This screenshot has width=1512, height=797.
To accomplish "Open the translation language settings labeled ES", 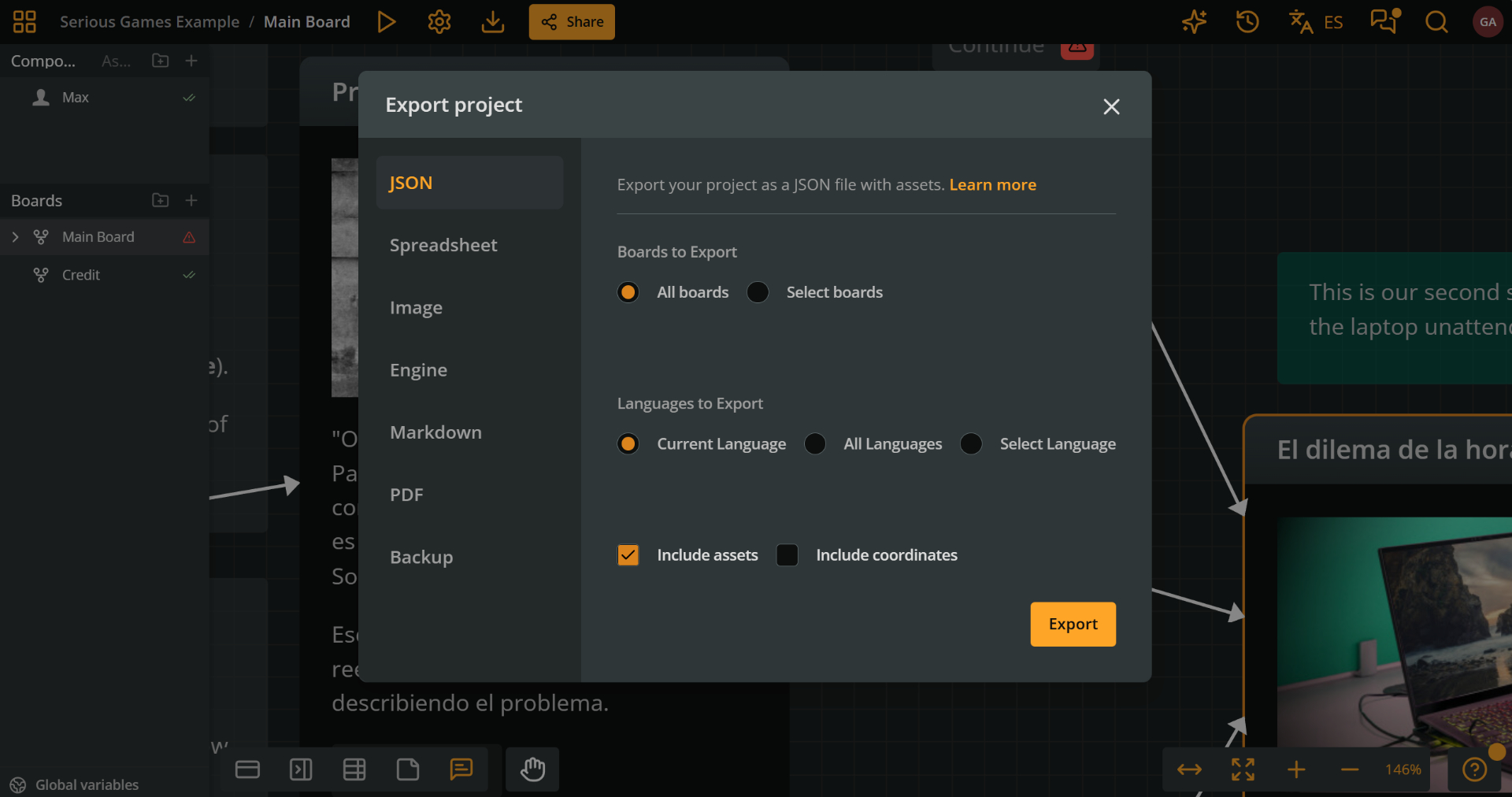I will (1317, 21).
